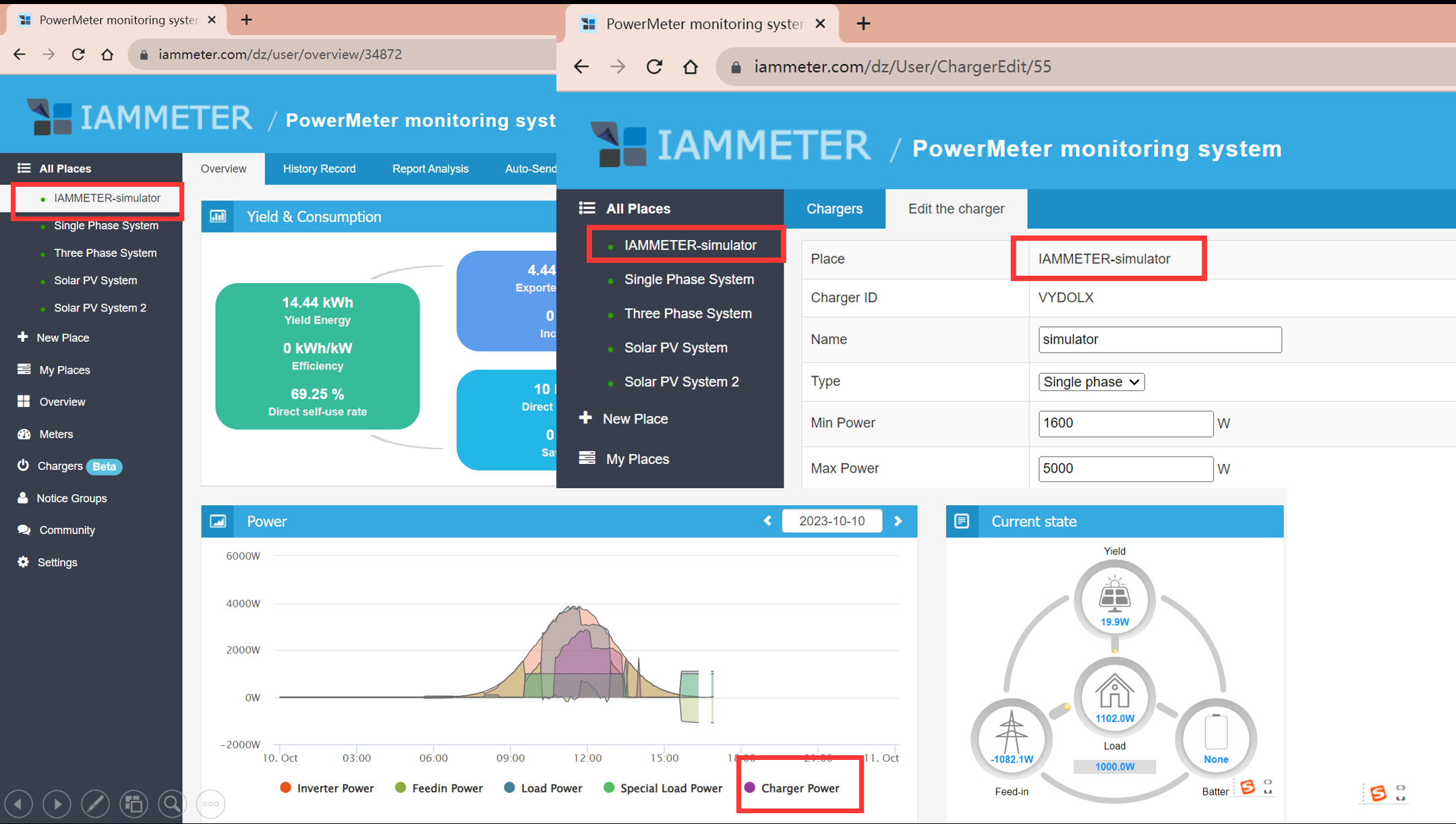Reload the left browser page
The height and width of the screenshot is (824, 1456).
(78, 55)
